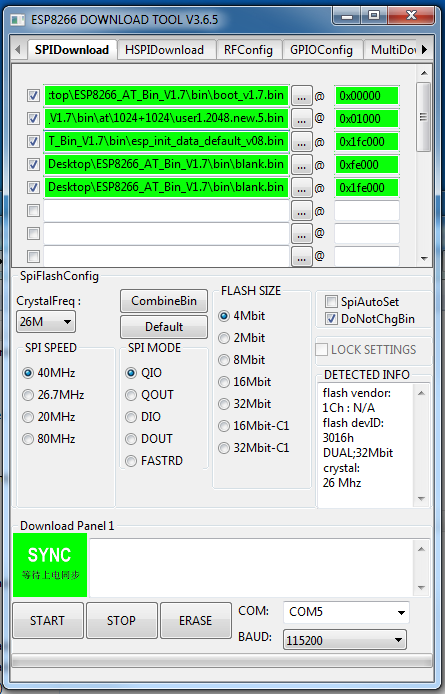Click file list scroll down arrow
Viewport: 445px width, 694px height.
424,258
